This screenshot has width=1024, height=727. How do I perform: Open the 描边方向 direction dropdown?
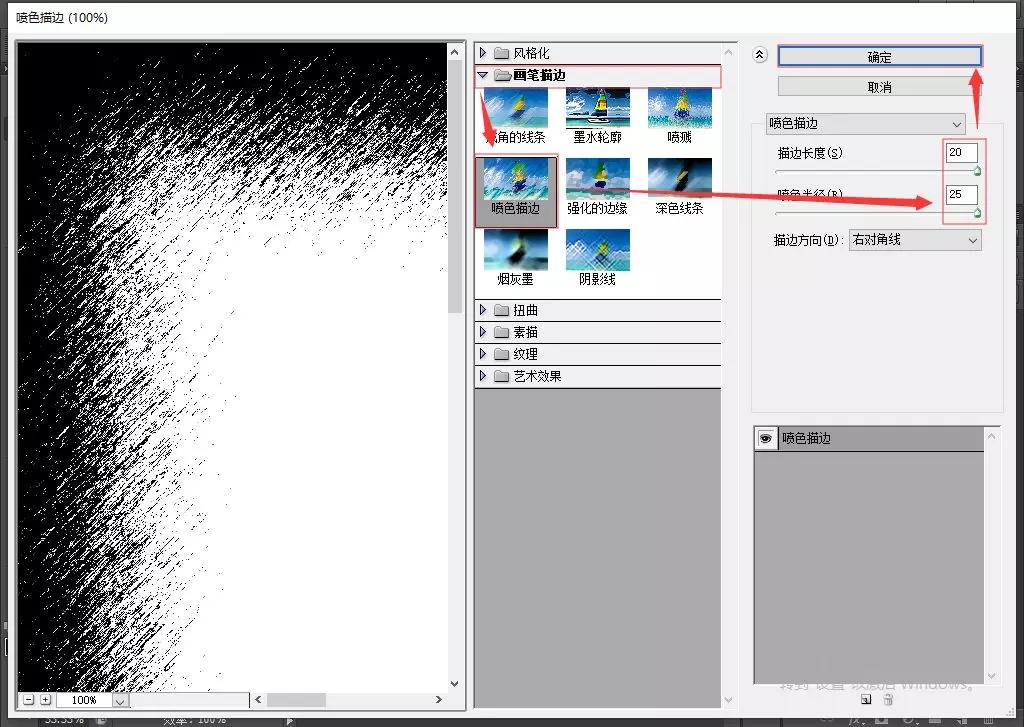(914, 240)
